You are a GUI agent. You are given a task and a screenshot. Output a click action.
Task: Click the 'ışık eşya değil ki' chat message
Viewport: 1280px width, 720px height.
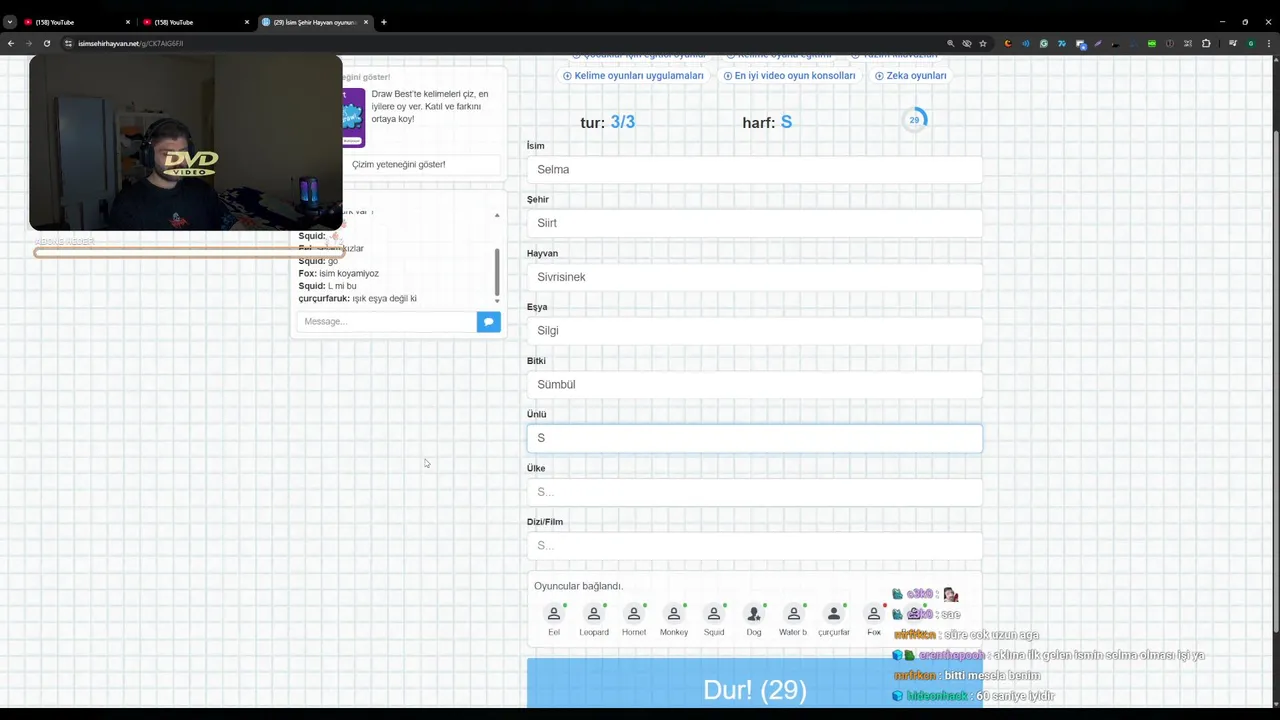tap(384, 298)
